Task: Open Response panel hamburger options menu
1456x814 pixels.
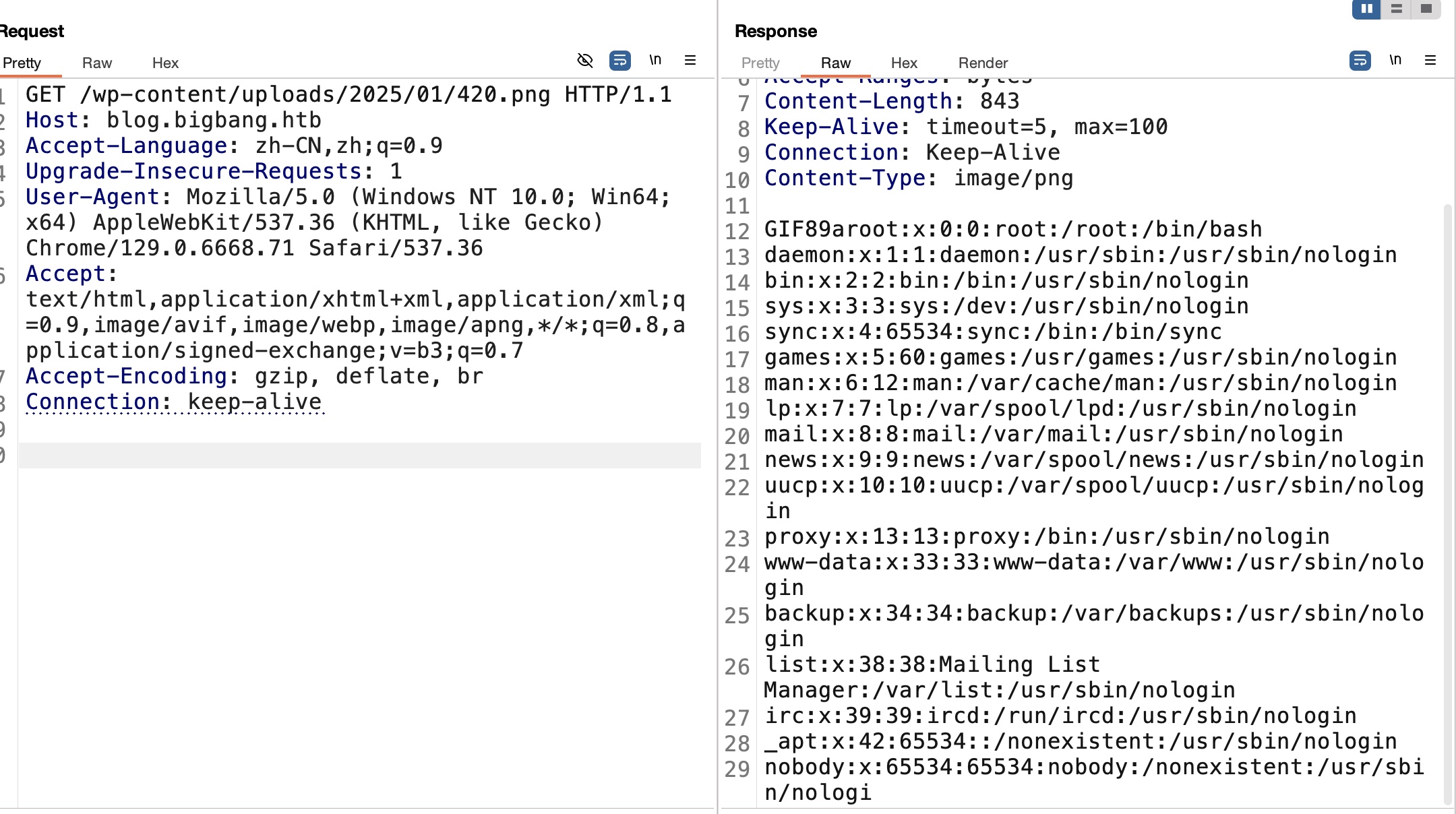Action: tap(1430, 61)
